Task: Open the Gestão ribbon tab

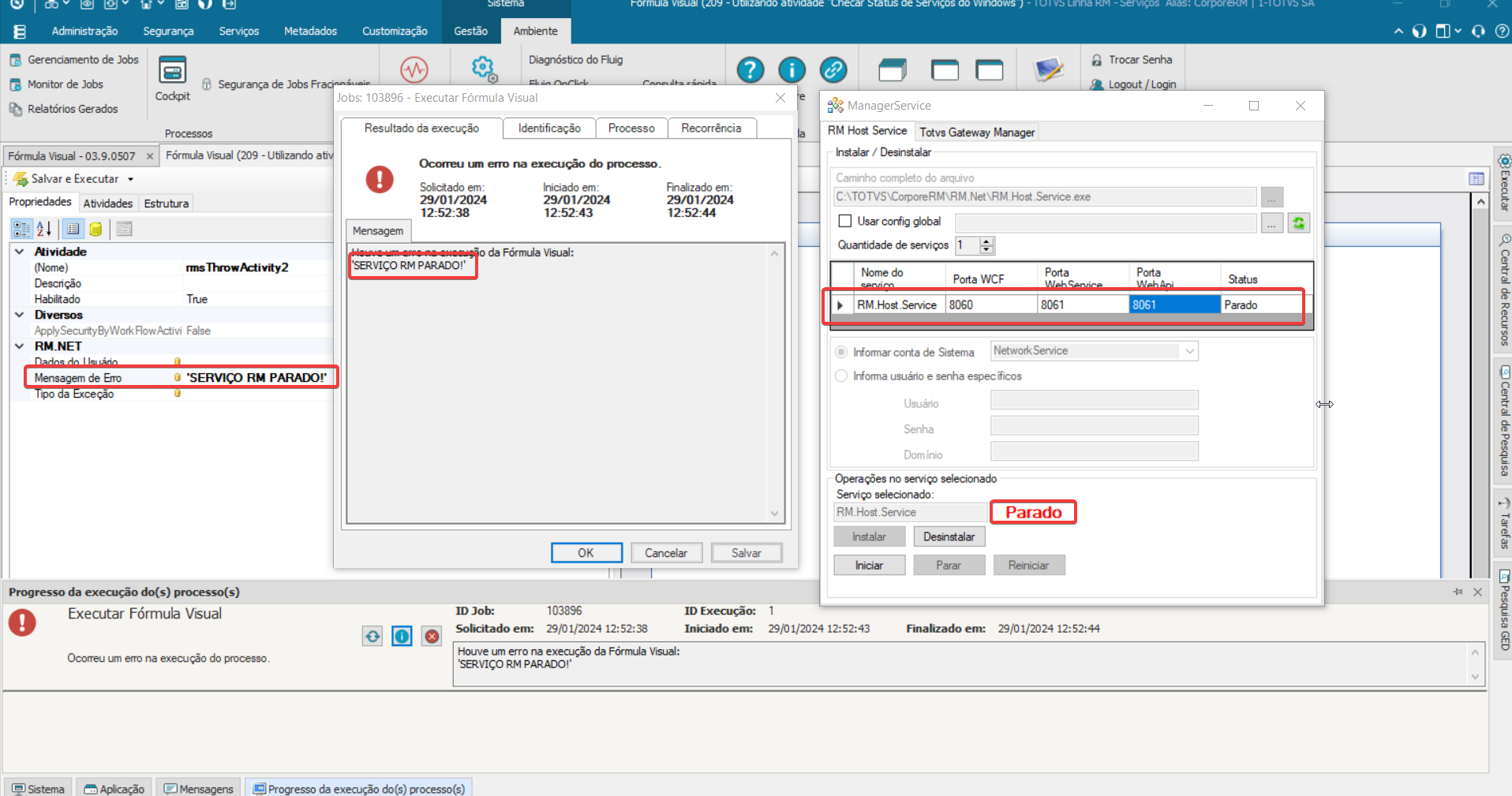Action: 470,31
